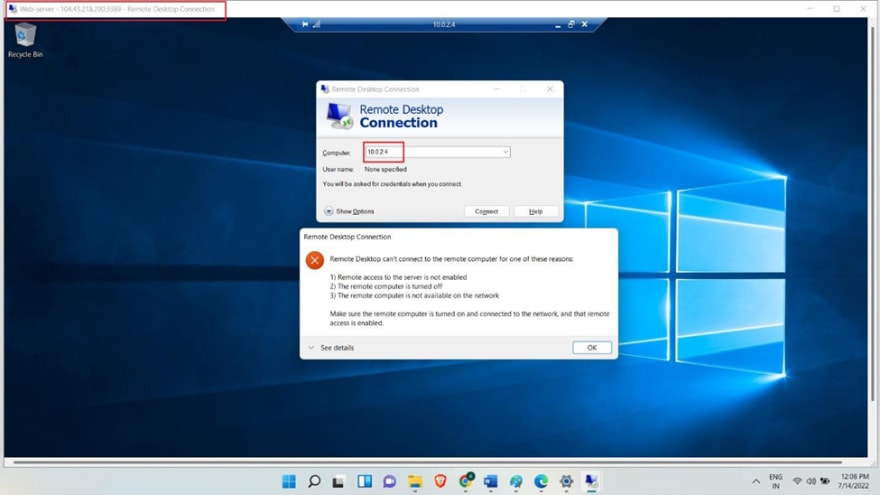Open Settings gear from the taskbar

[566, 481]
